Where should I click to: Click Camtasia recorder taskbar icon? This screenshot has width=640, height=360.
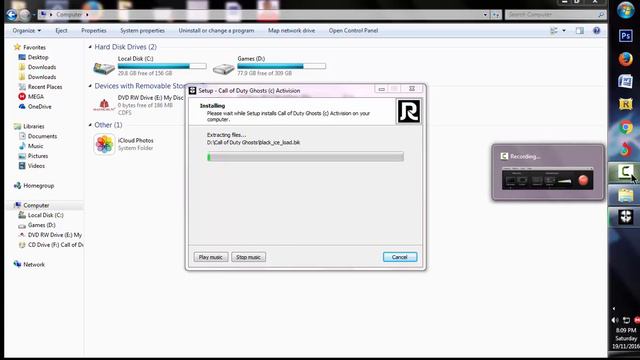pyautogui.click(x=625, y=172)
